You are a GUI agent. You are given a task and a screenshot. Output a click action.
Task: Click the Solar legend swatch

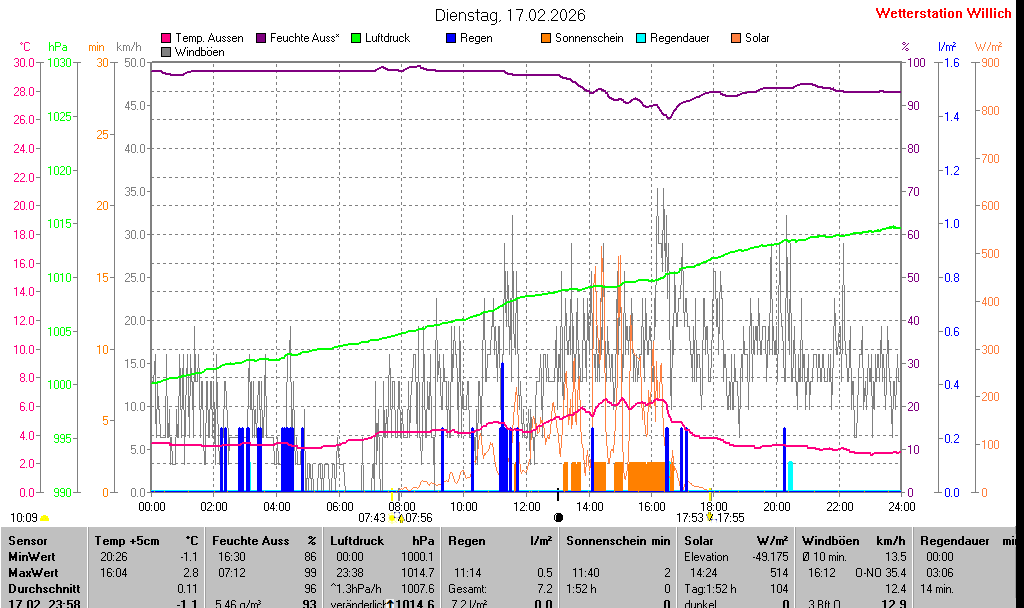point(736,38)
